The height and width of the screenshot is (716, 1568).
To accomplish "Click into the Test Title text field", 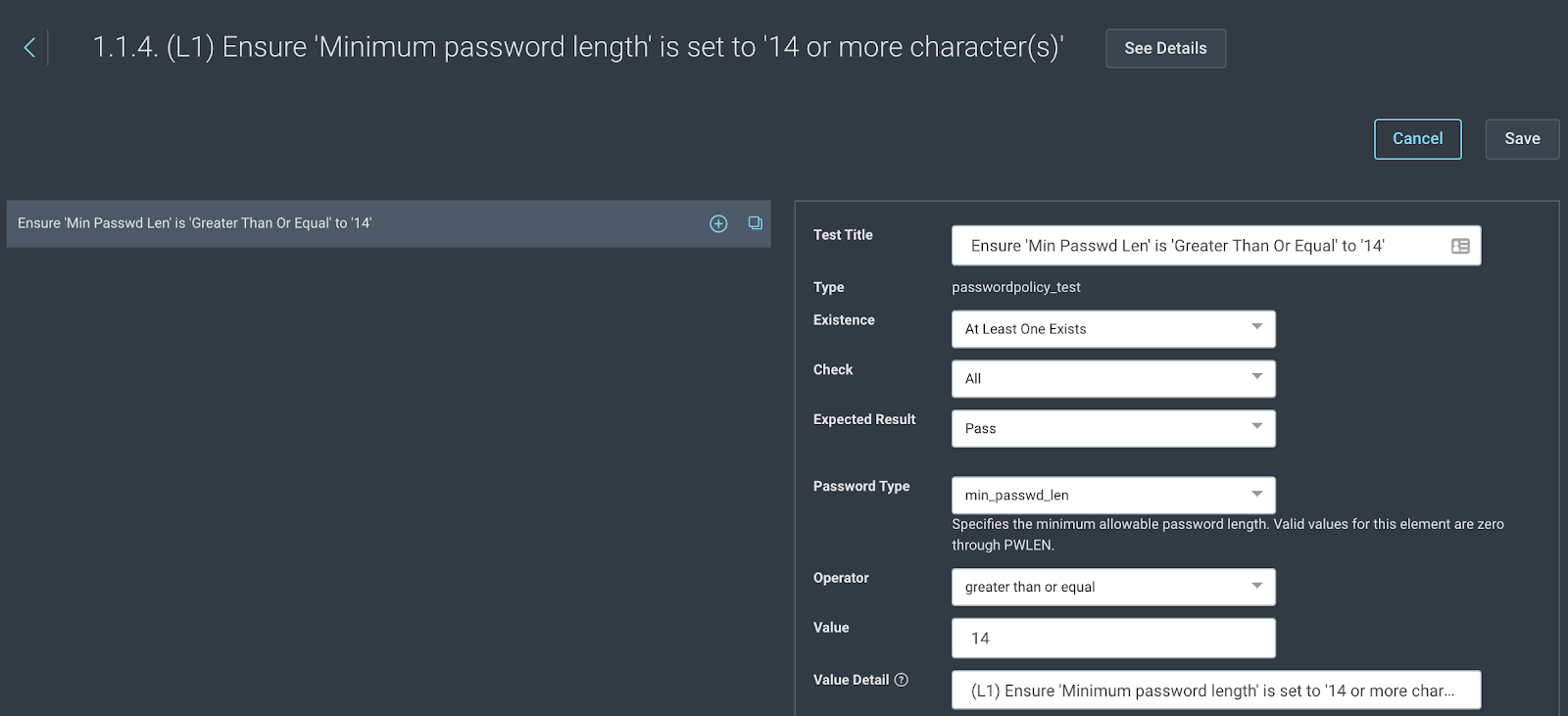I will click(x=1196, y=246).
